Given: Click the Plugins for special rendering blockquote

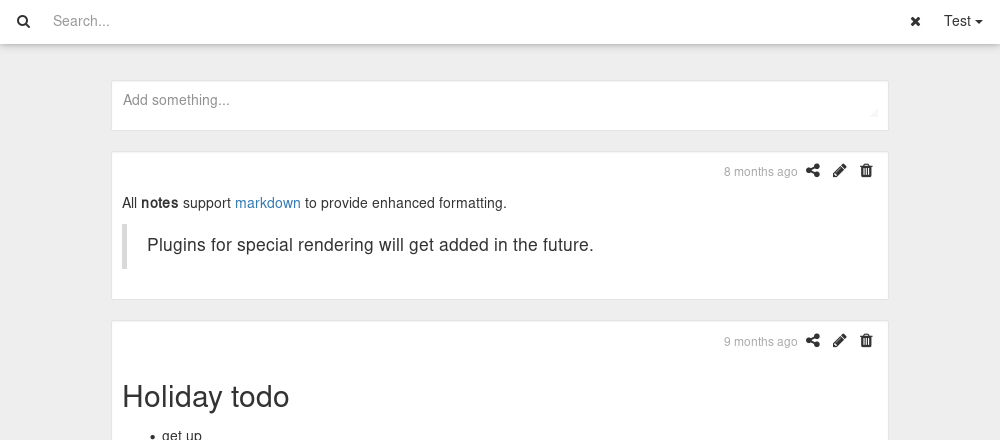Looking at the screenshot, I should [x=370, y=245].
